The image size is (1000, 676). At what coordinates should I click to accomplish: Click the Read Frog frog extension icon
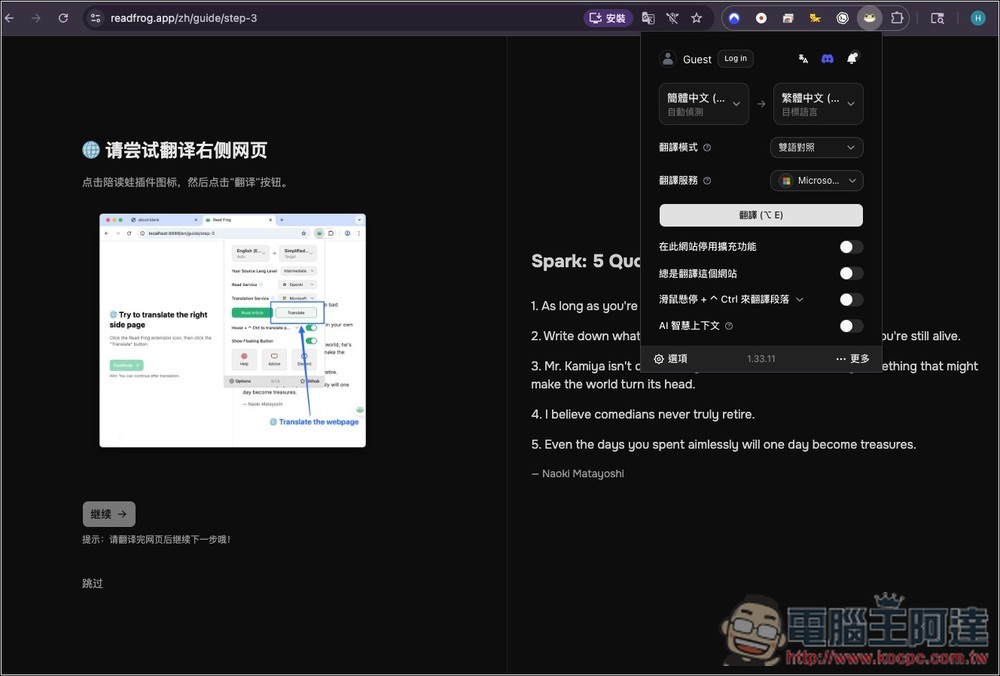pos(869,18)
